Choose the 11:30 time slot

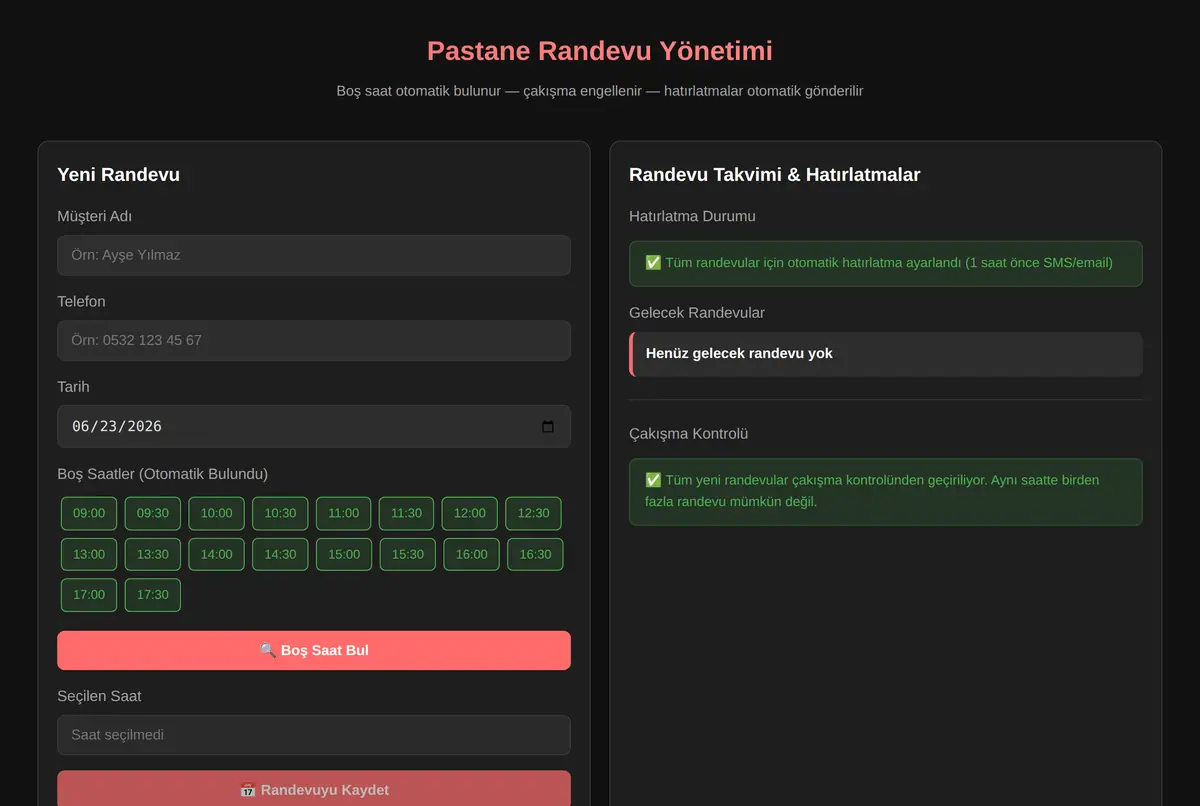coord(407,513)
